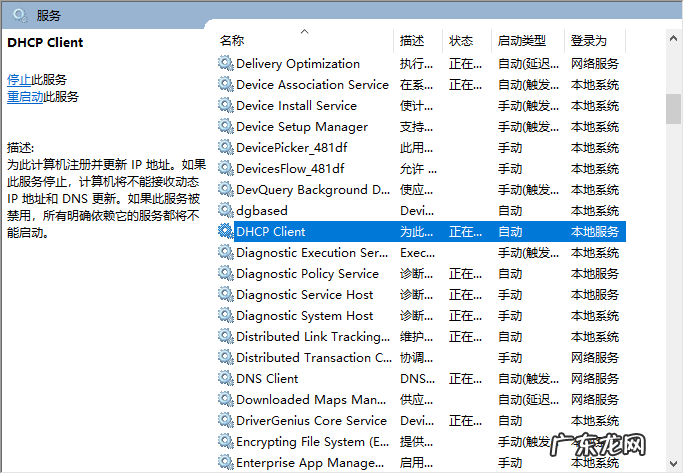Select the Diagnostic Execution Ser... name

pyautogui.click(x=312, y=252)
